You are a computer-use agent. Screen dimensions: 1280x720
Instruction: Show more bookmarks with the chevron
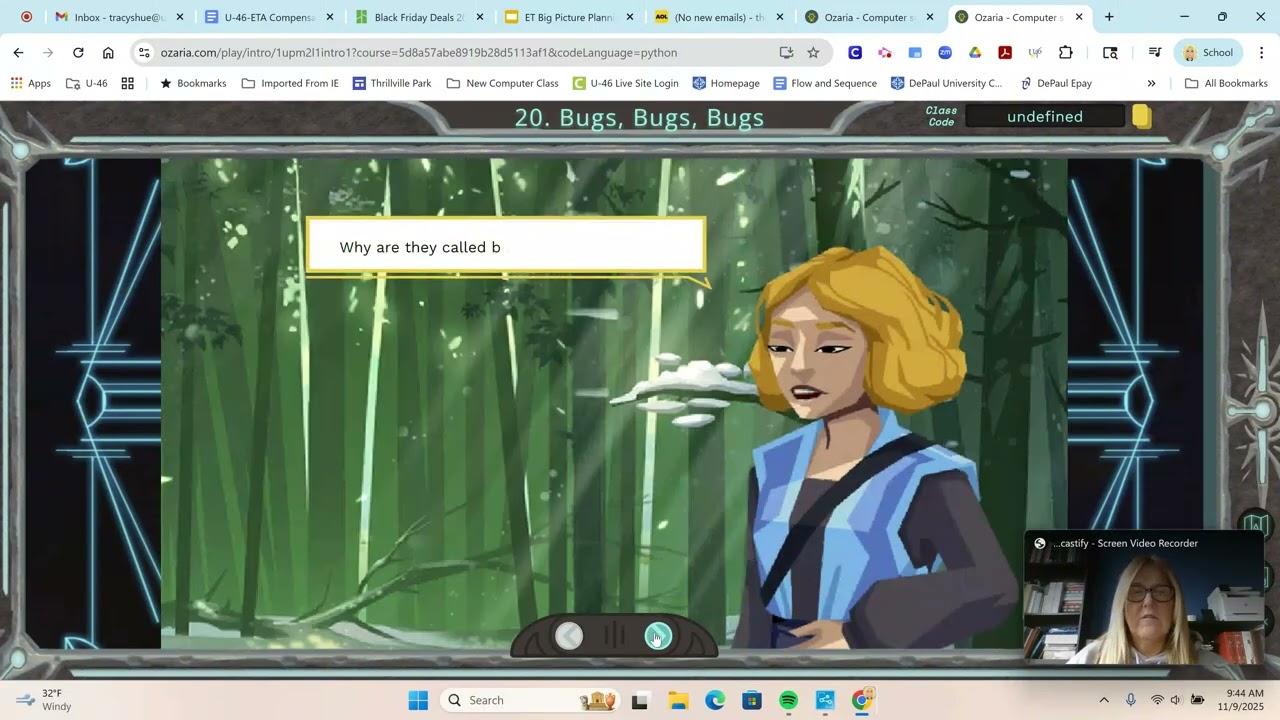coord(1151,83)
